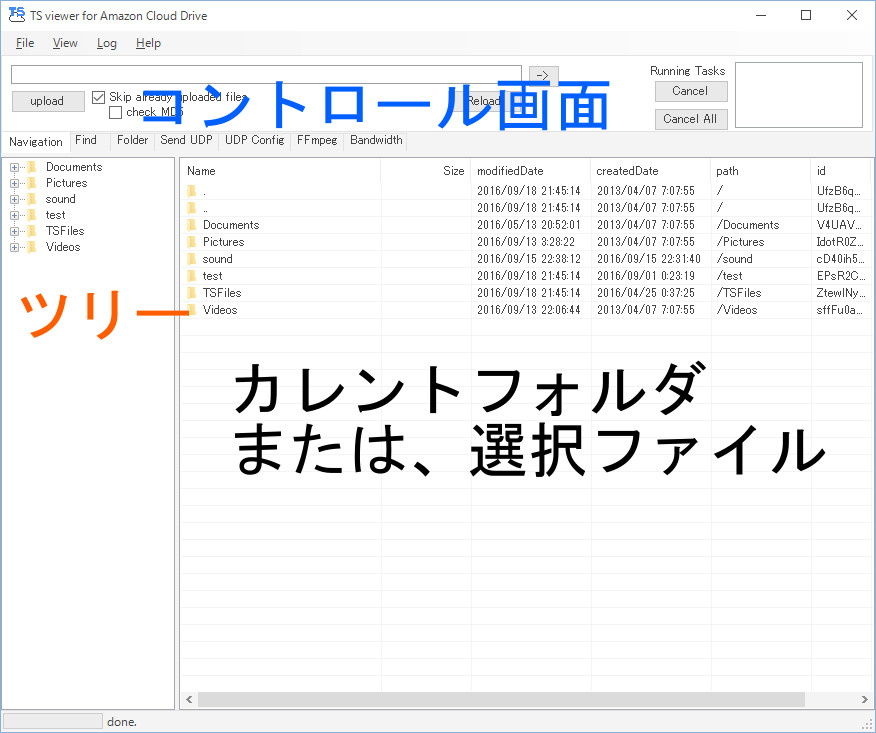Click the Videos folder icon in tree
This screenshot has height=733, width=876.
point(32,247)
